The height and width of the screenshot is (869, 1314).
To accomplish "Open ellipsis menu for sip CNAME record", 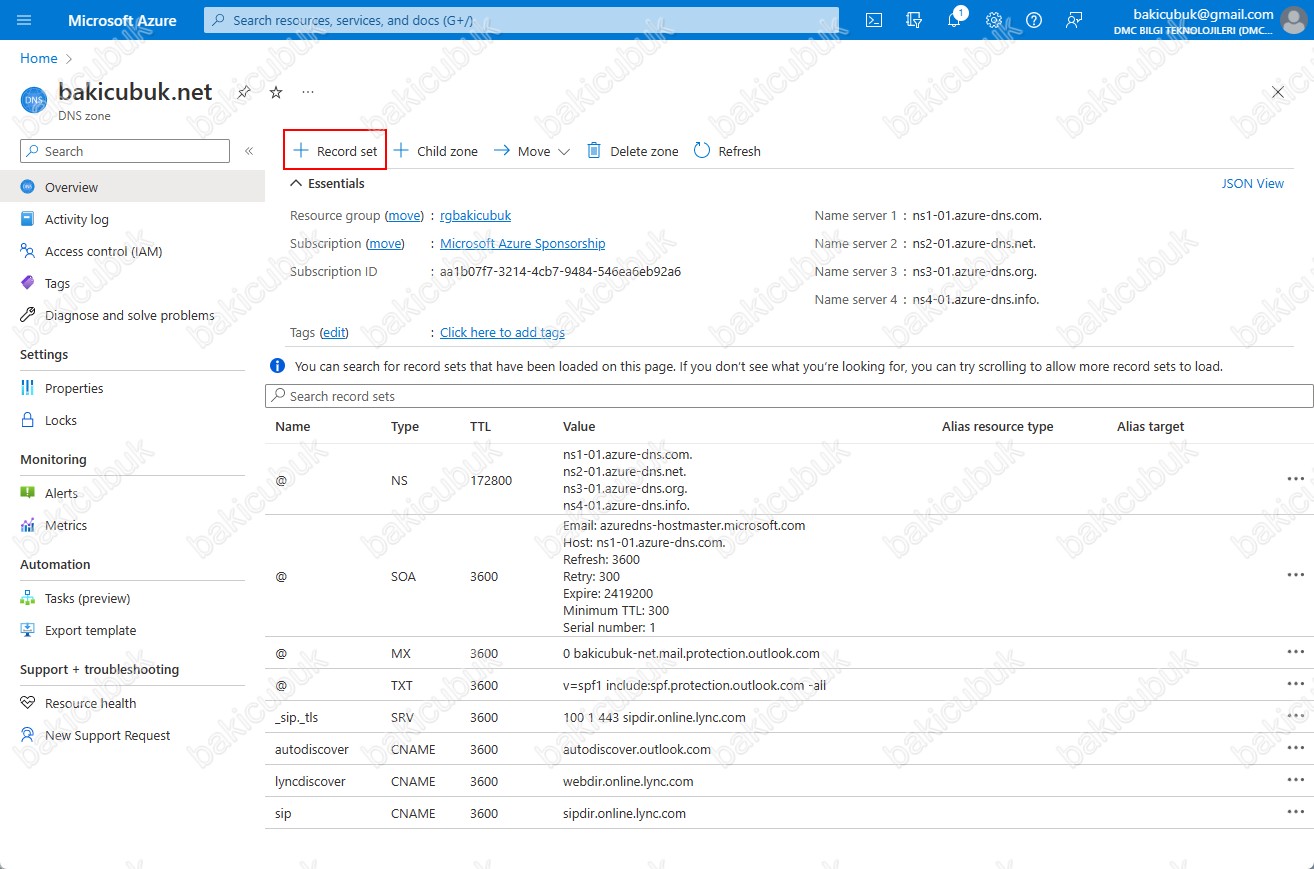I will [1296, 812].
